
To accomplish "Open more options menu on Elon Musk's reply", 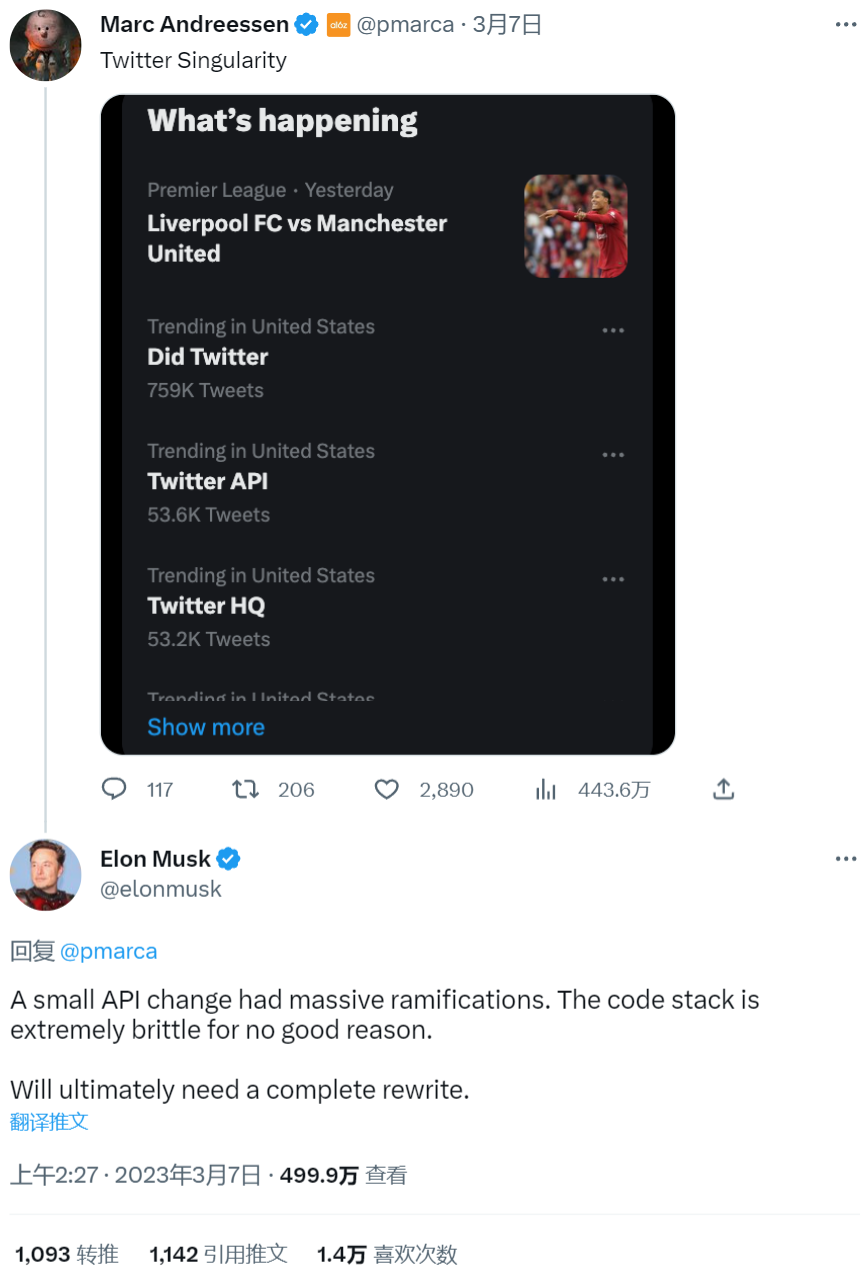I will coord(846,858).
